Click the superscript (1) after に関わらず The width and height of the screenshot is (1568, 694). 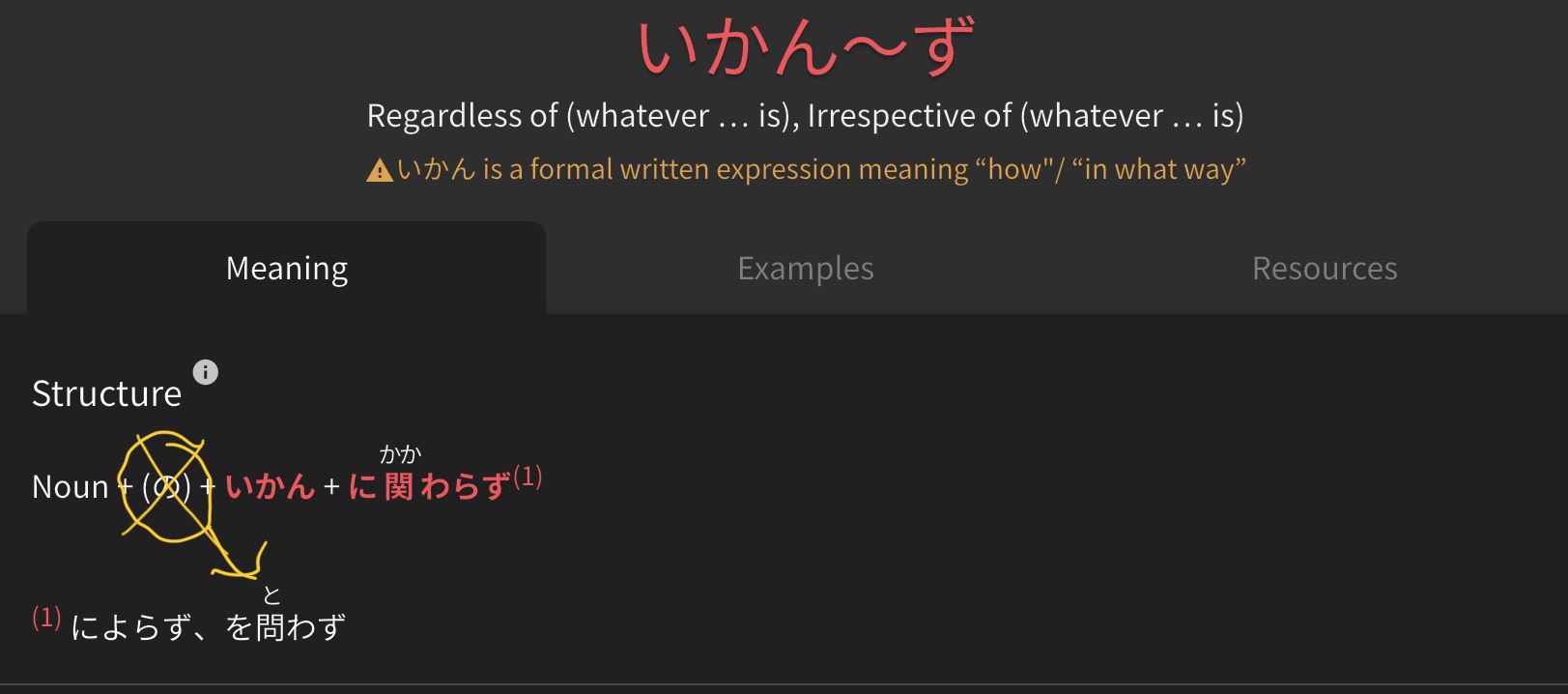(x=527, y=477)
